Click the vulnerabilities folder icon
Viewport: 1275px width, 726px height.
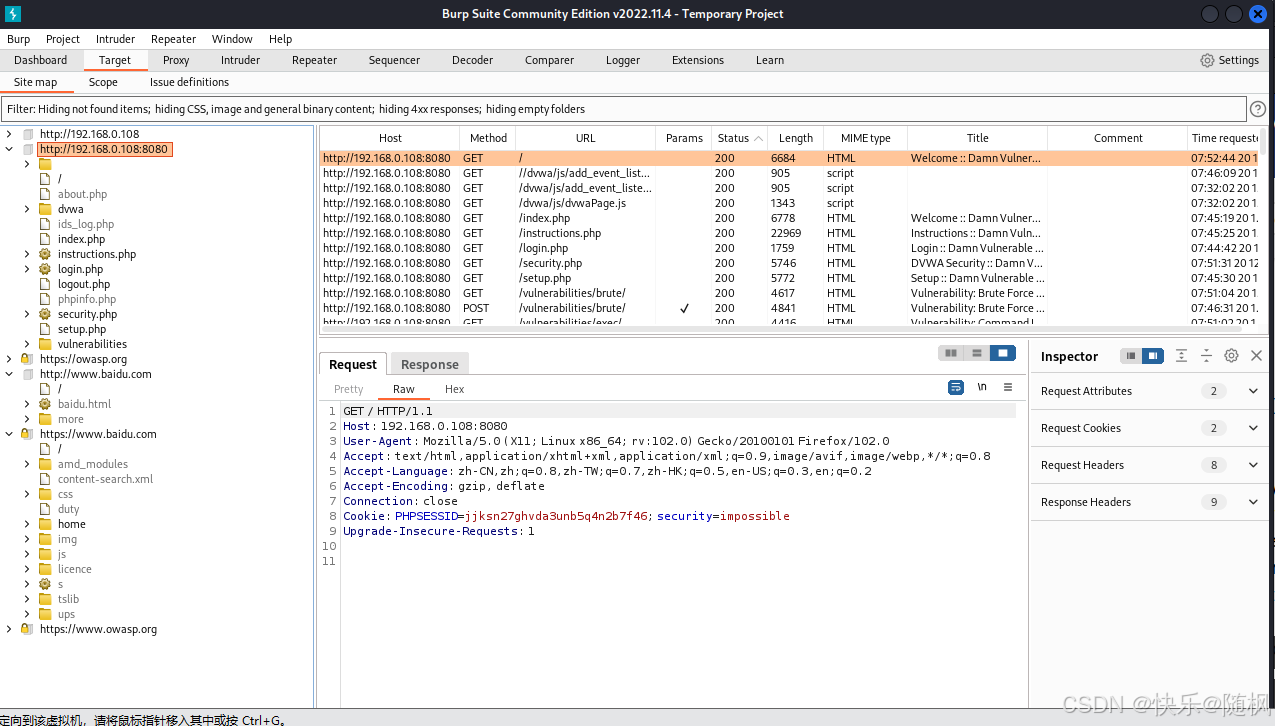[x=45, y=344]
